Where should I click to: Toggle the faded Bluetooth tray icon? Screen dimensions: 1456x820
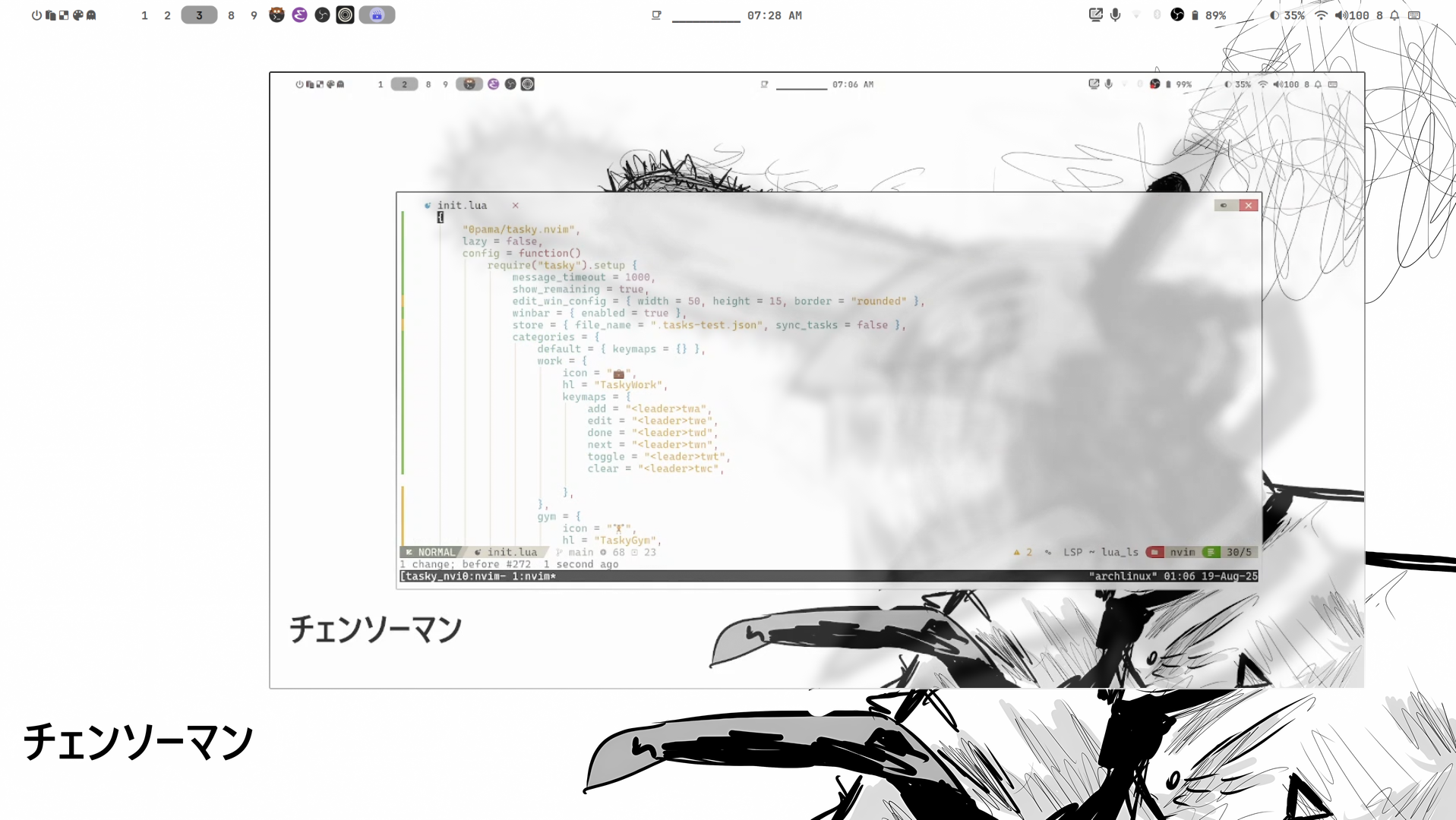1157,15
